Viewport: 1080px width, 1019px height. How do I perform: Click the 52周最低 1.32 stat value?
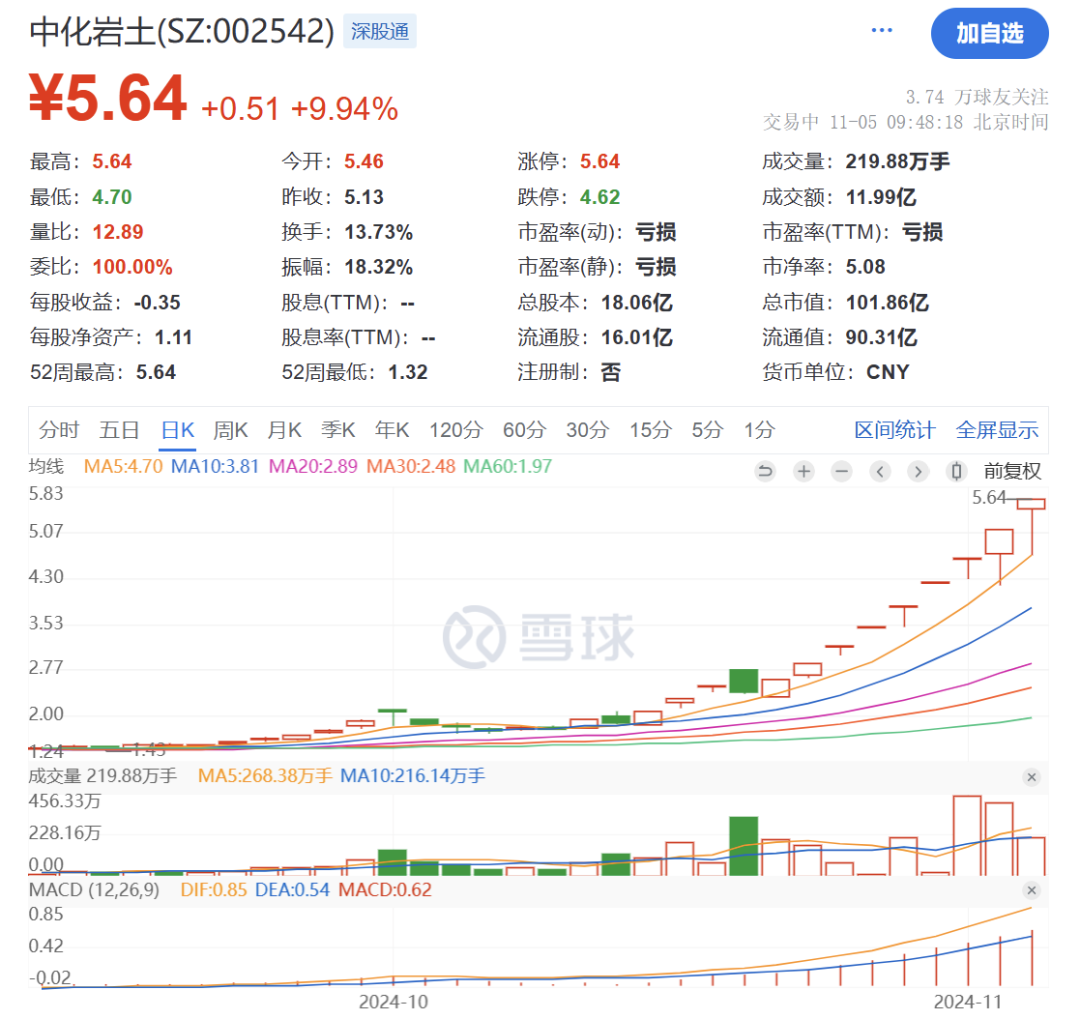coord(408,372)
